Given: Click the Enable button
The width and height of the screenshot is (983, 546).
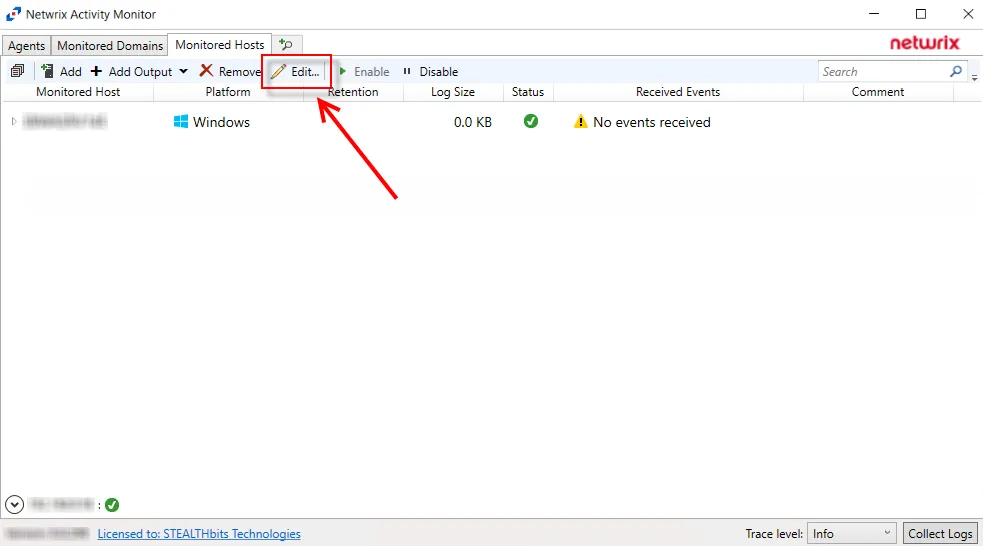Looking at the screenshot, I should [x=364, y=71].
